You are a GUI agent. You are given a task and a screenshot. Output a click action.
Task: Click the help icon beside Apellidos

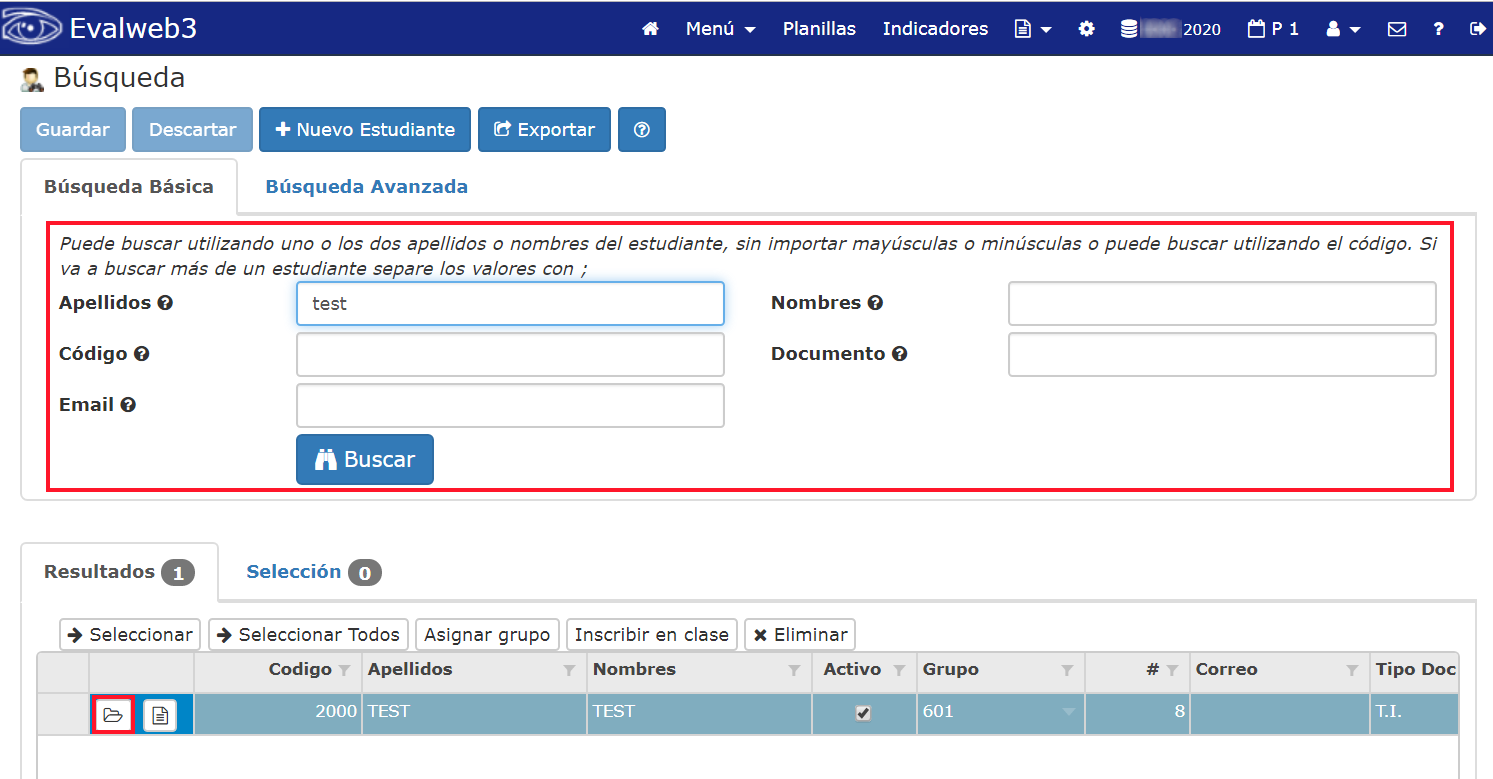click(165, 302)
